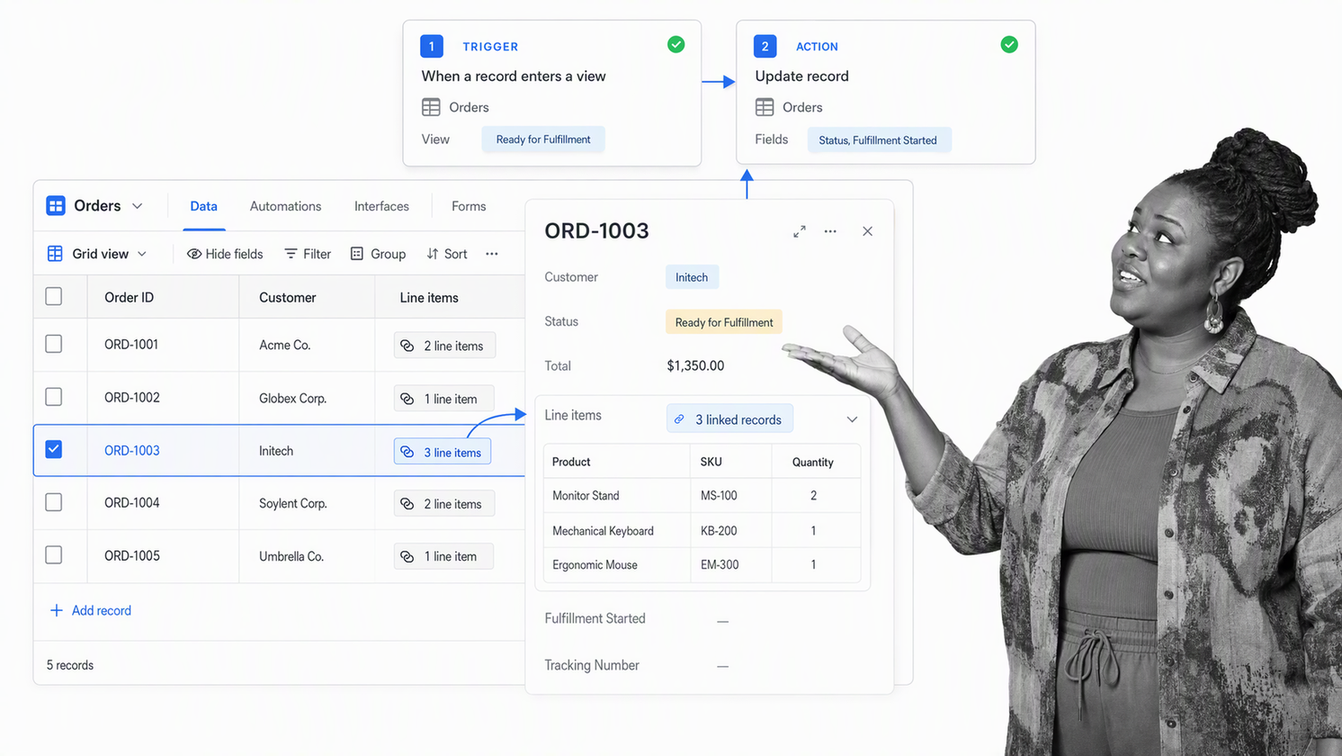1342x756 pixels.
Task: Check the ORD-1002 row checkbox
Action: 54,397
